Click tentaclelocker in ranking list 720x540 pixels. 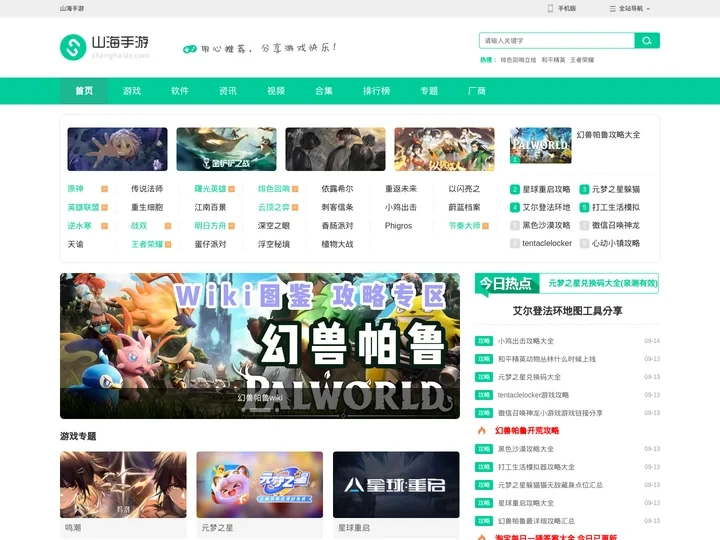click(547, 243)
